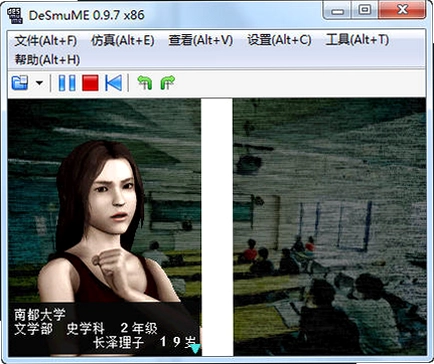Click the DeSmuME app icon in title bar
Viewport: 434px width, 364px height.
[15, 15]
